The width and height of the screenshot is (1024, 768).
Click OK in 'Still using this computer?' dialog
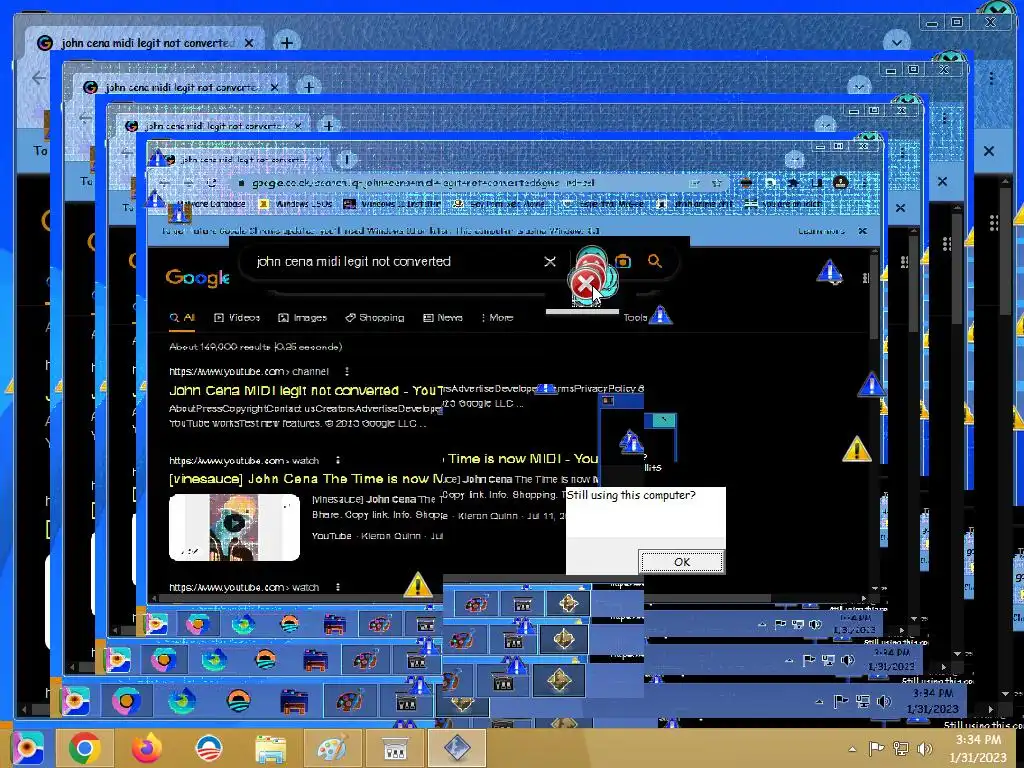point(682,562)
